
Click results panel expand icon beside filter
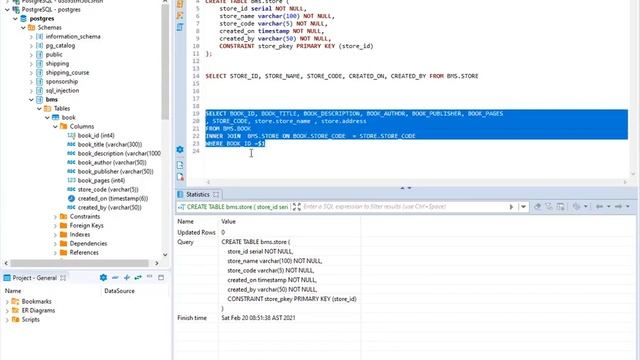pyautogui.click(x=297, y=207)
